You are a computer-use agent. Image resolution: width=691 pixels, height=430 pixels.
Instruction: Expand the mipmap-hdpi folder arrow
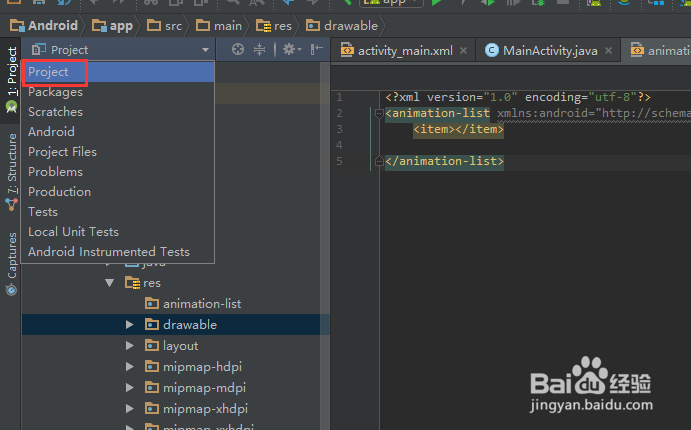(x=130, y=367)
